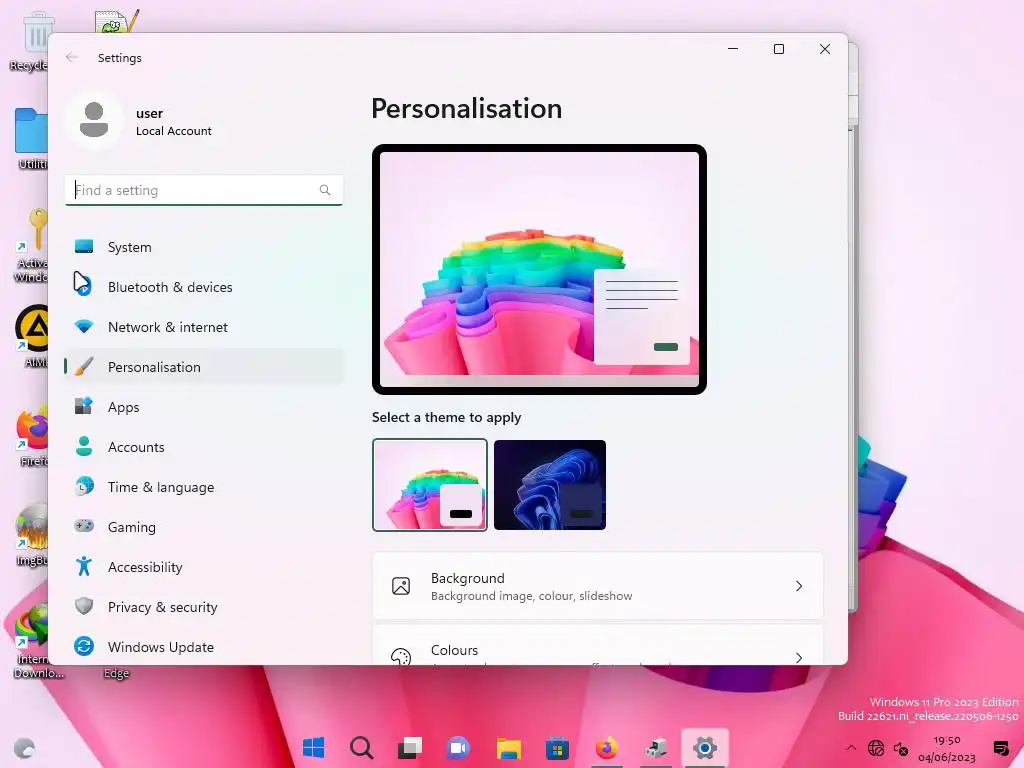Select the Personalisation category
This screenshot has height=768, width=1024.
[x=204, y=367]
